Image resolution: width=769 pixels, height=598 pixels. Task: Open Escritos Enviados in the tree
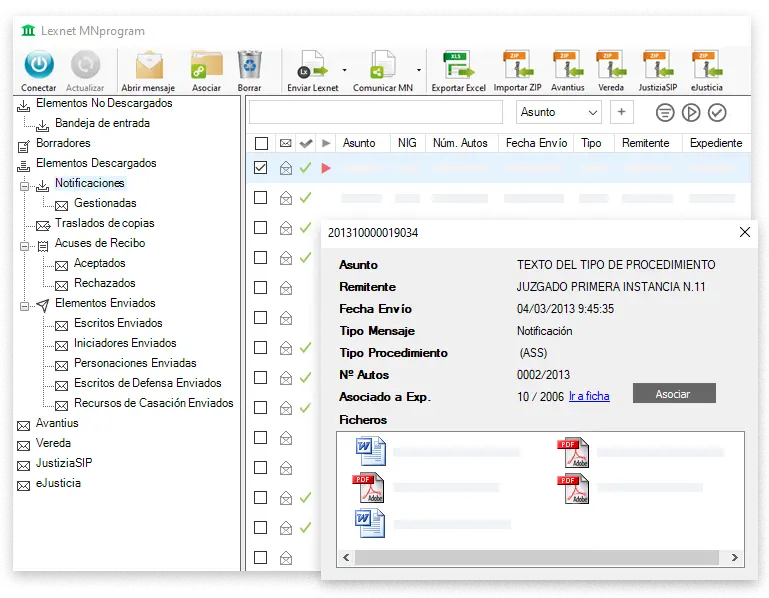(118, 323)
